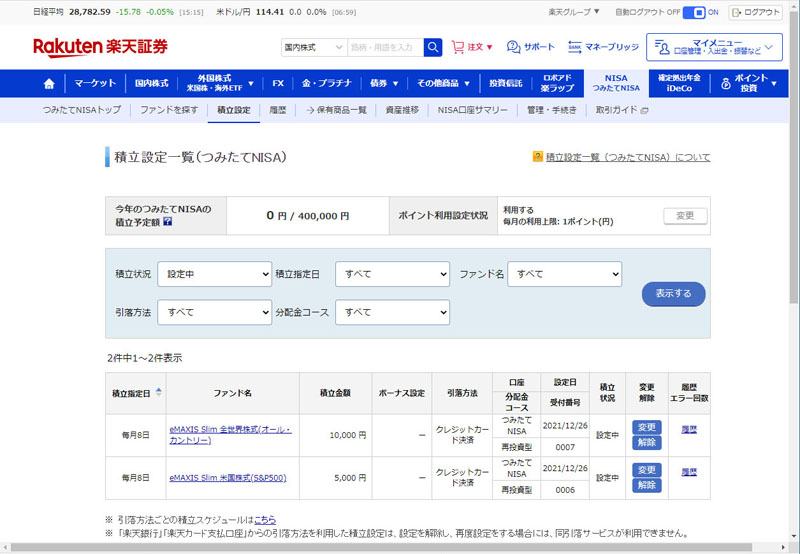Open the 資産推移 sub-menu tab
Viewport: 800px width, 554px height.
pyautogui.click(x=402, y=110)
